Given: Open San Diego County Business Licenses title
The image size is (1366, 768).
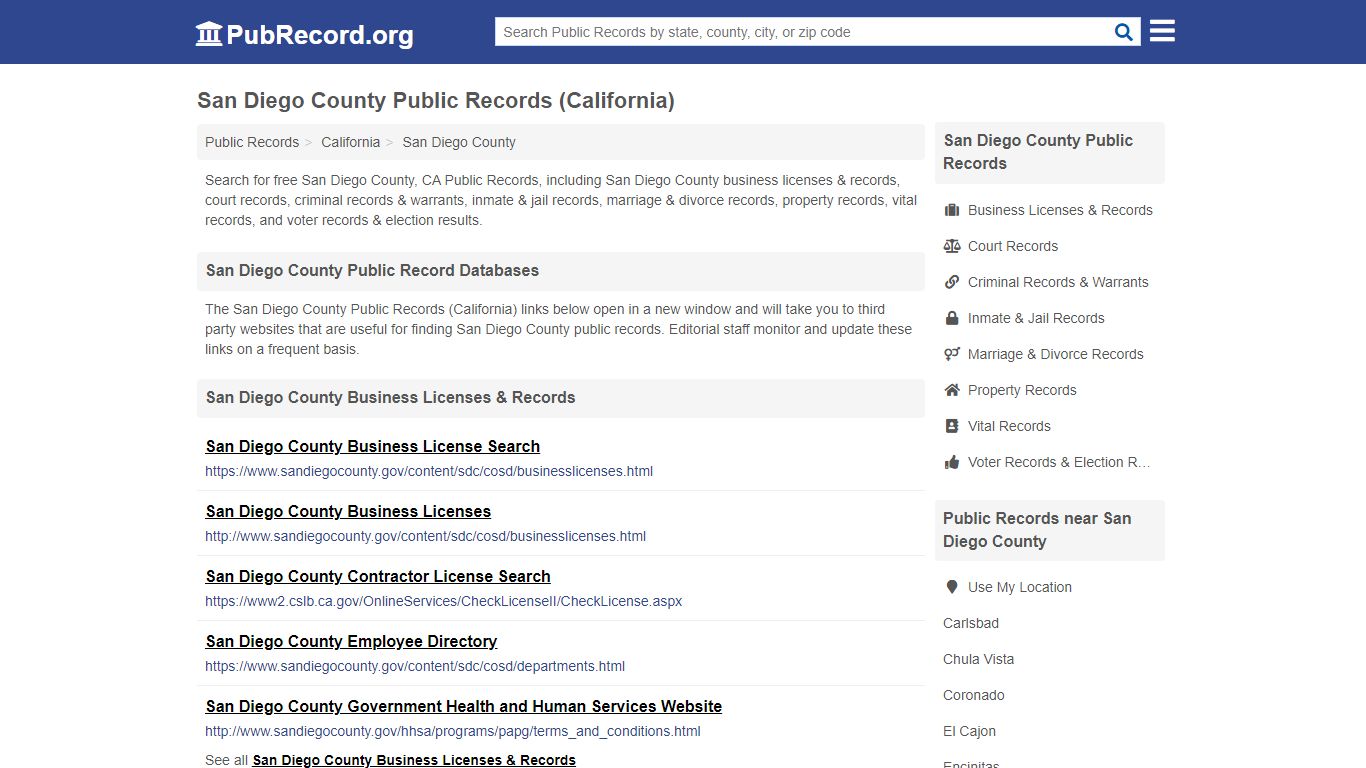Looking at the screenshot, I should tap(348, 511).
